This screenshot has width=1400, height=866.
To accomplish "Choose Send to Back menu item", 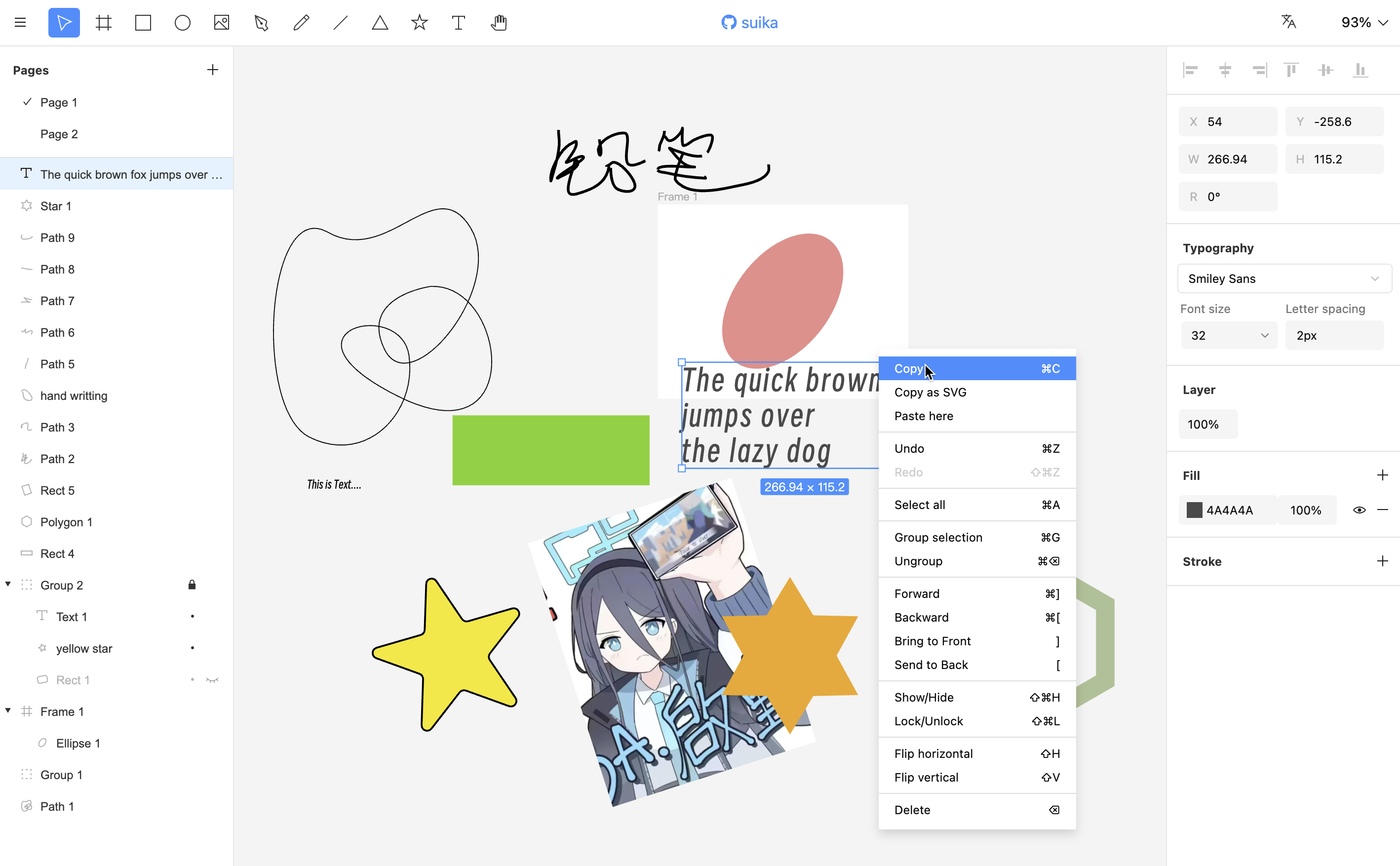I will (977, 665).
